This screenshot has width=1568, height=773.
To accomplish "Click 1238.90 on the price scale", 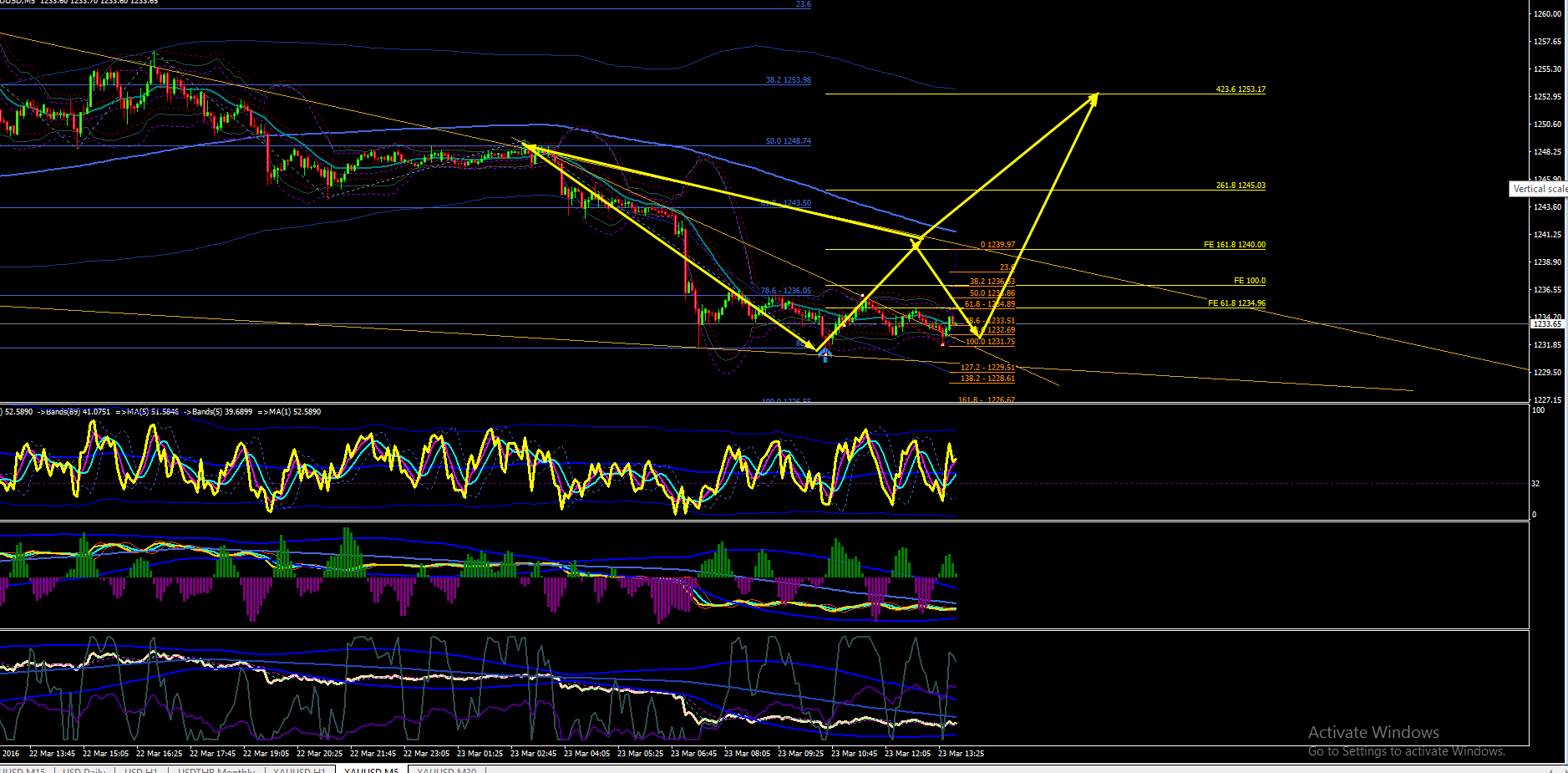I will 1547,262.
